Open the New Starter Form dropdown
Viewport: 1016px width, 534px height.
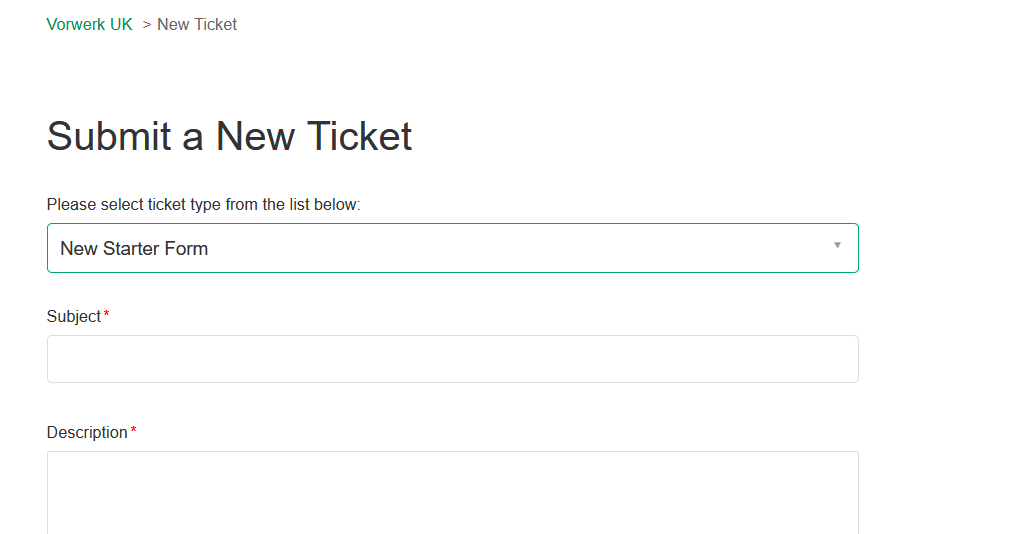452,248
